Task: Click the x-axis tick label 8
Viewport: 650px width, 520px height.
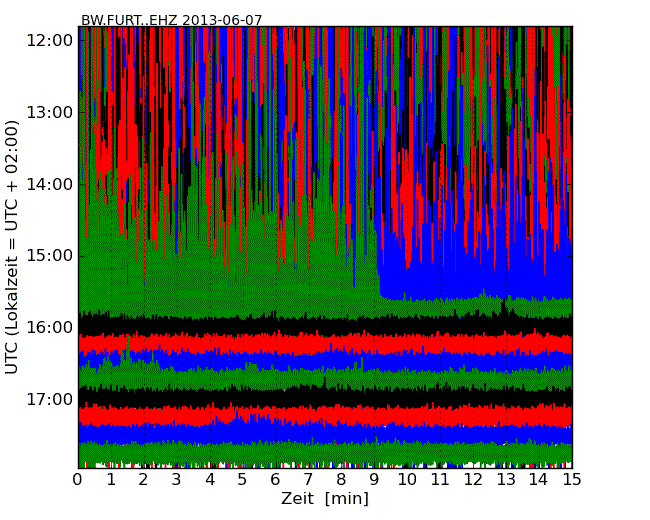Action: (341, 480)
